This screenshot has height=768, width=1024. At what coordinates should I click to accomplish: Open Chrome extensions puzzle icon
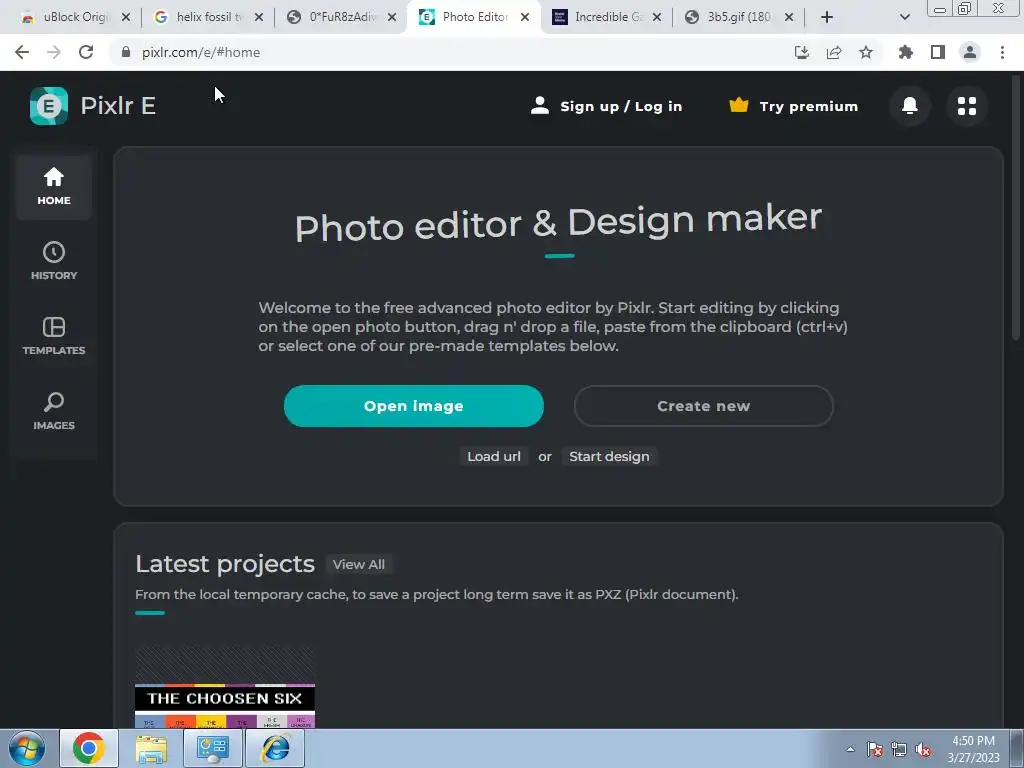pyautogui.click(x=906, y=52)
